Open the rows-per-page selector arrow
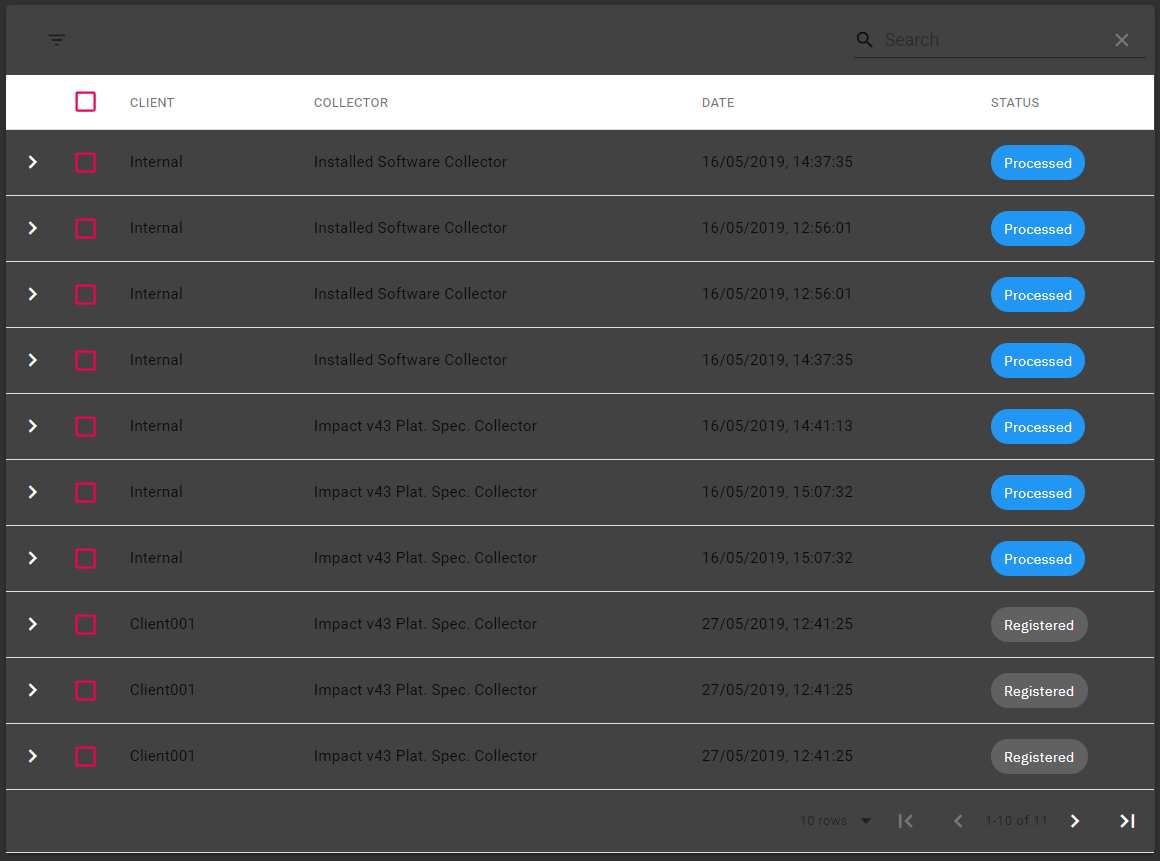Viewport: 1160px width, 861px height. pyautogui.click(x=866, y=821)
